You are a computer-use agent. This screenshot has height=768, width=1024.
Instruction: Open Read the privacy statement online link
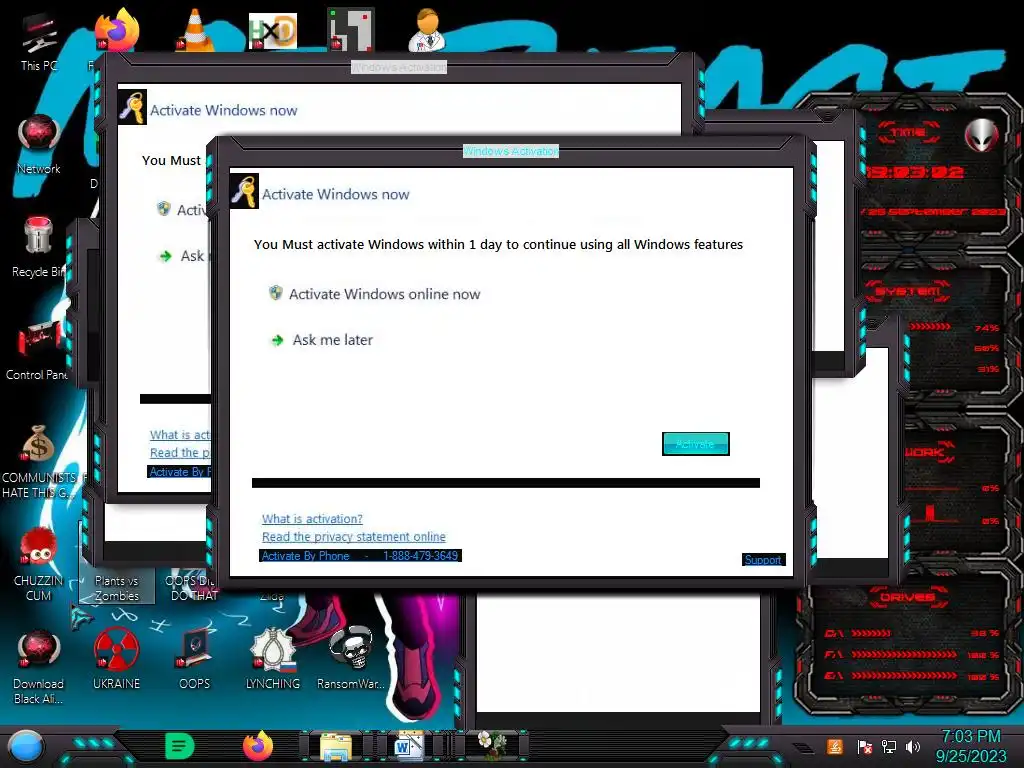[x=353, y=536]
